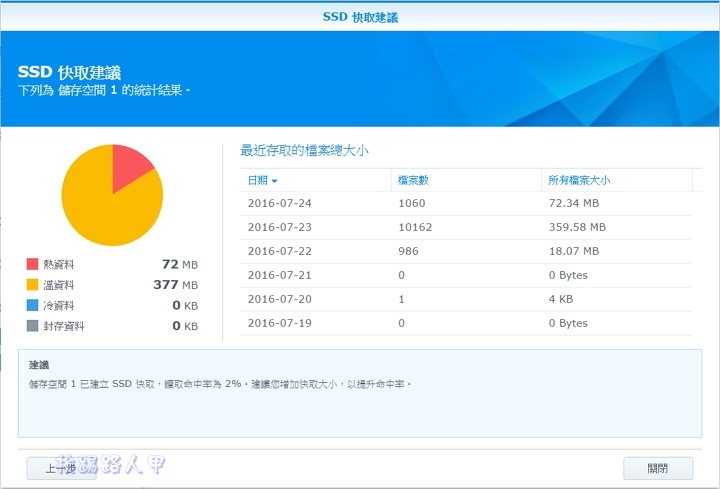Select the 2016-07-24 row
Viewport: 720px width, 489px height.
coord(466,204)
